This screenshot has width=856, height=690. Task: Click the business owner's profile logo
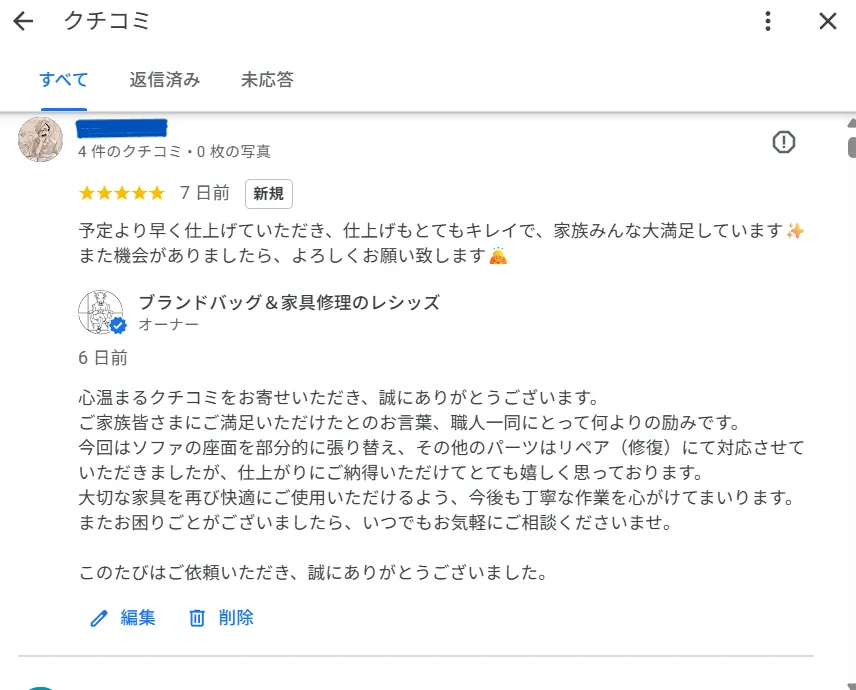click(102, 312)
